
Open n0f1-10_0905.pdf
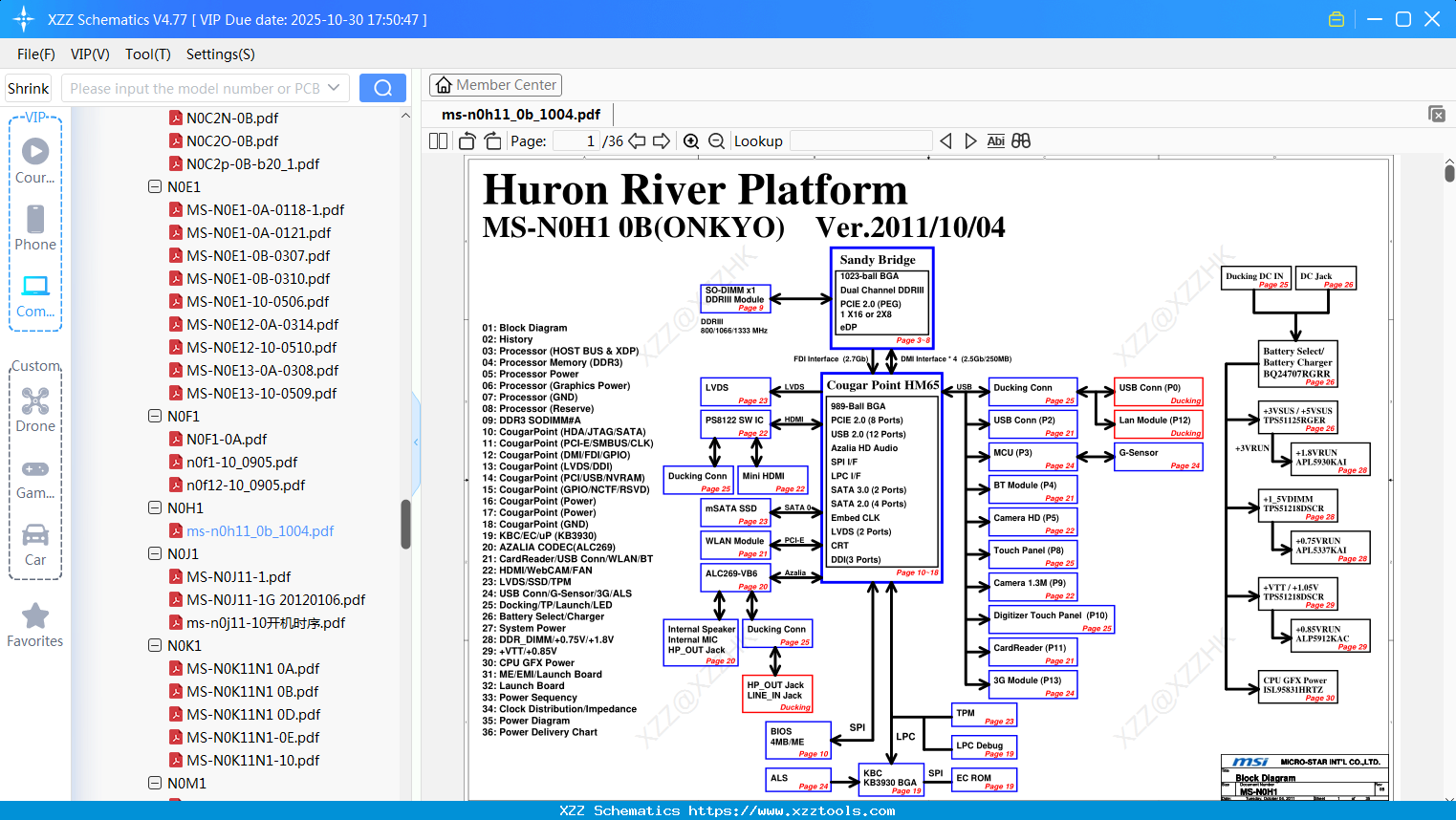pyautogui.click(x=242, y=463)
